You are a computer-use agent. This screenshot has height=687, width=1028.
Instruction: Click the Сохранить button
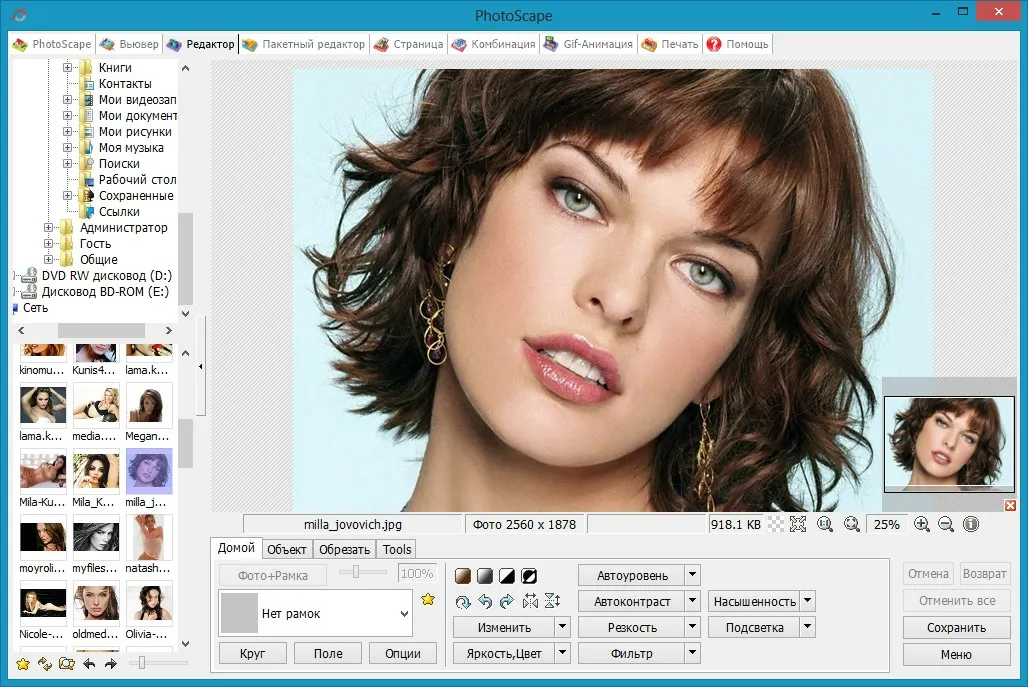tap(956, 628)
